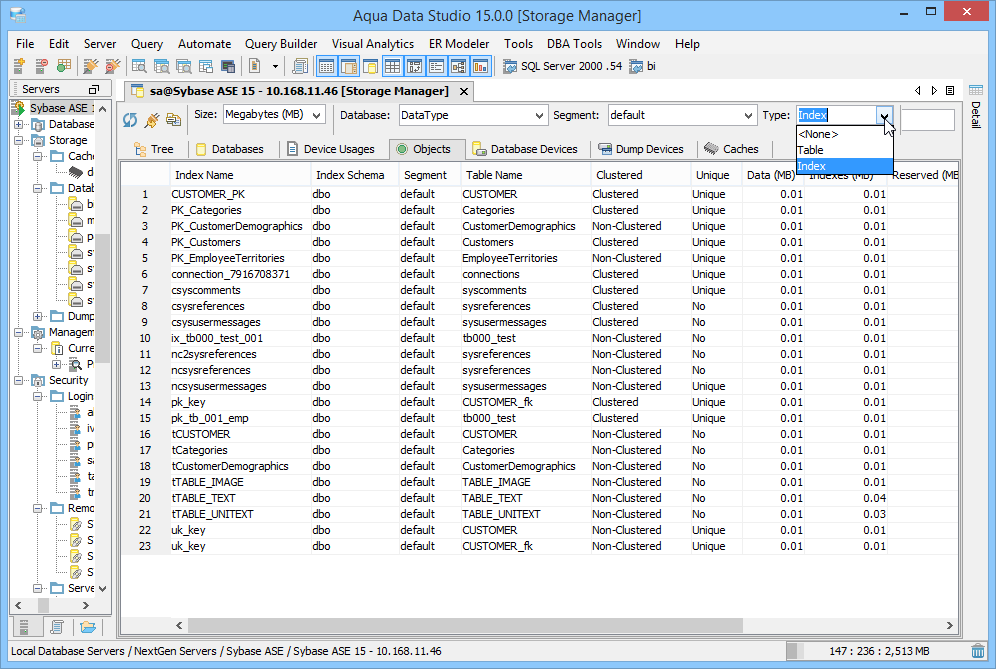
Task: Switch to the Tree tab
Action: tap(154, 149)
